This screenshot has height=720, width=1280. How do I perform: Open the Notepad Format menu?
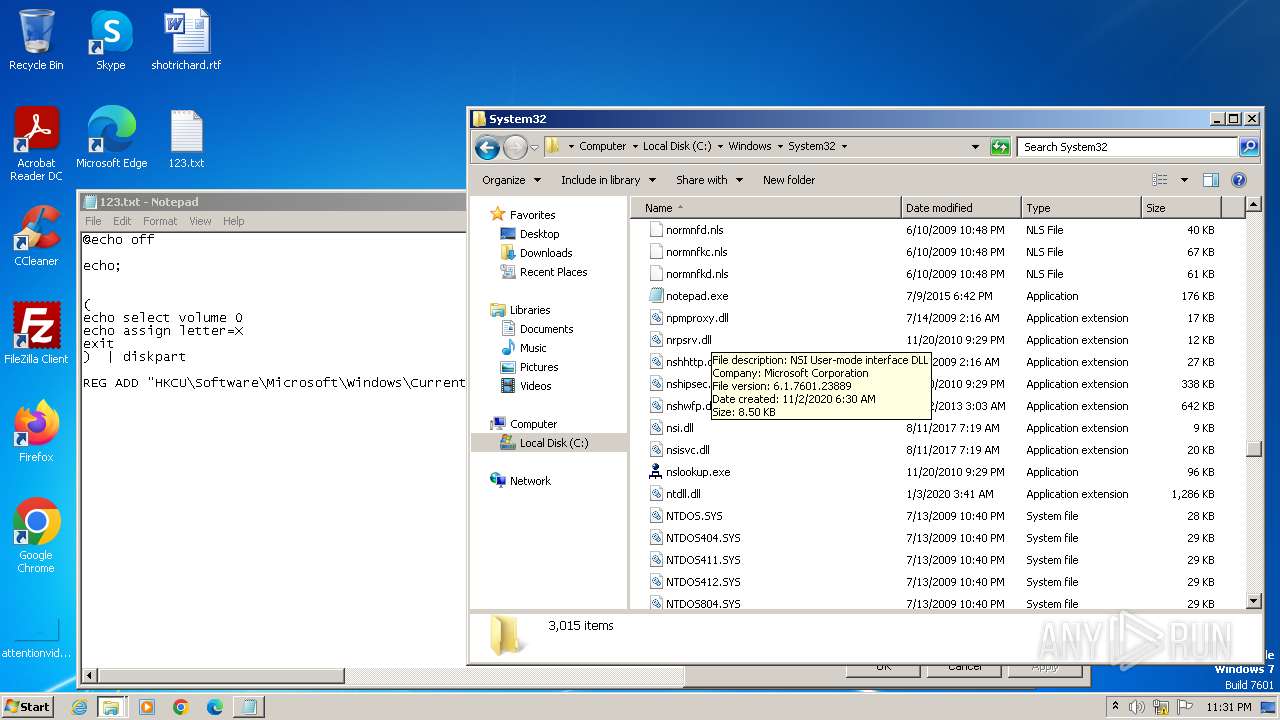160,221
